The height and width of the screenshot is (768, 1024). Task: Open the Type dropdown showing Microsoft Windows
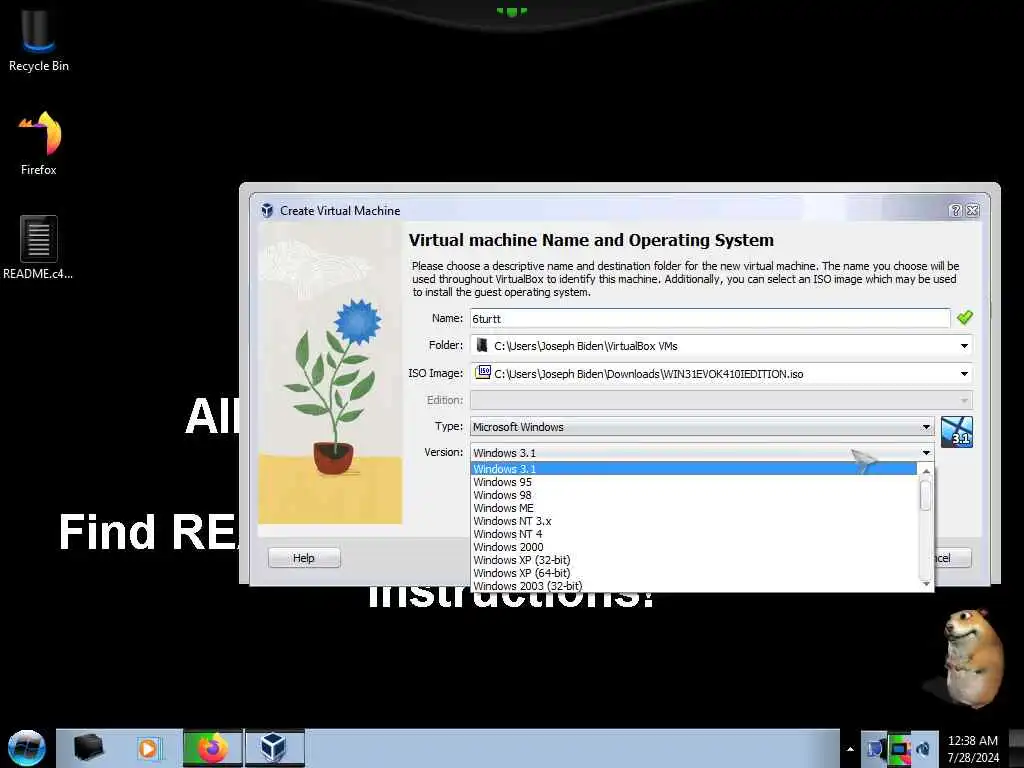click(702, 427)
